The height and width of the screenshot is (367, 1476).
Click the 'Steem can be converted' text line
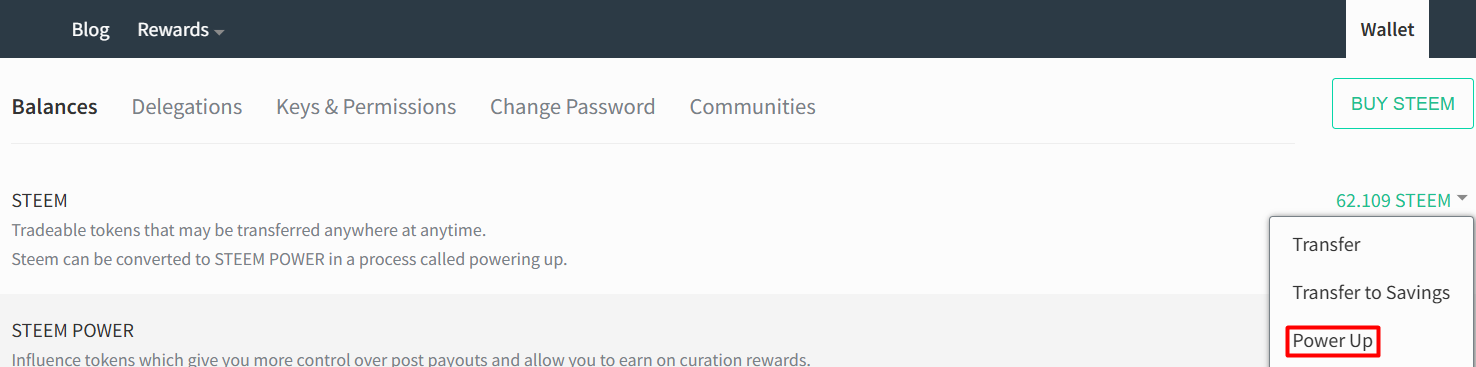289,260
